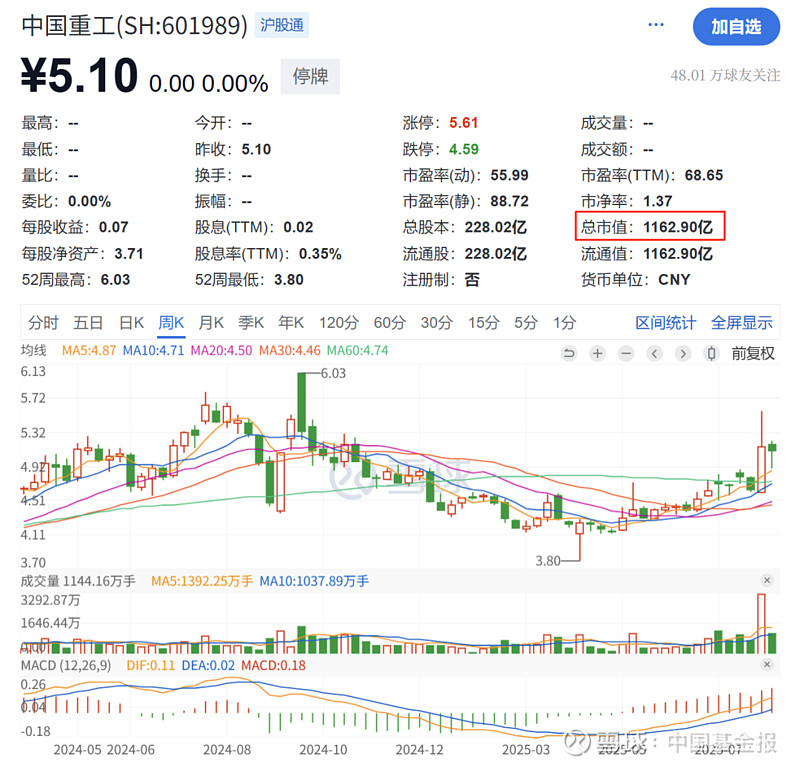Click the 沪股通 badge next to stock name

[282, 25]
